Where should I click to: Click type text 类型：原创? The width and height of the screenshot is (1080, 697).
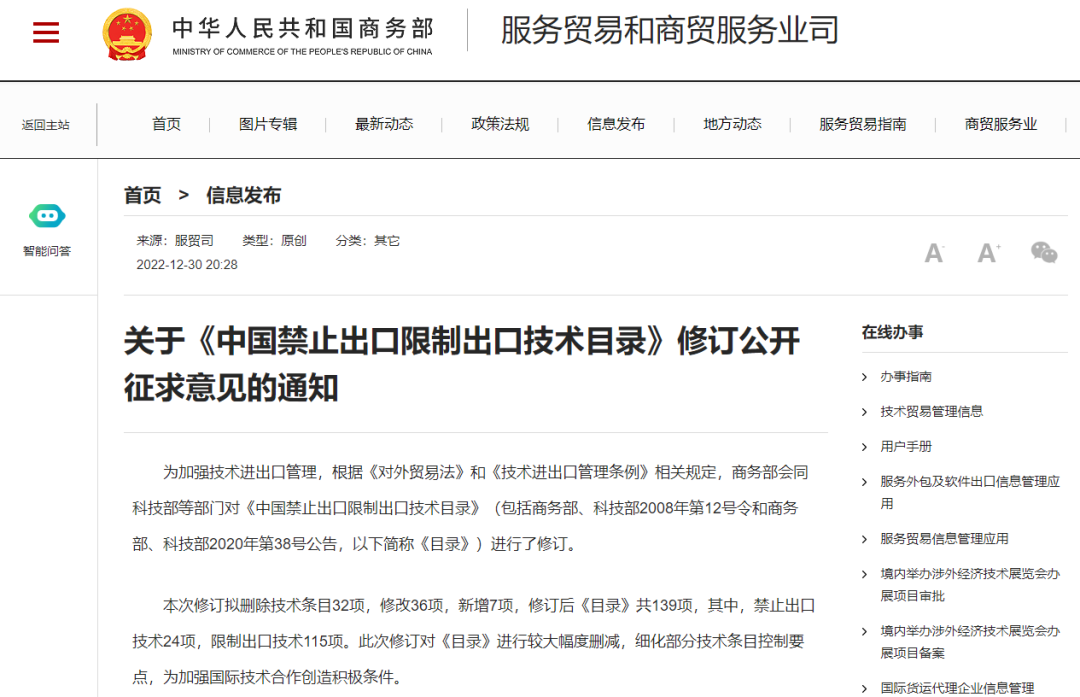click(274, 240)
